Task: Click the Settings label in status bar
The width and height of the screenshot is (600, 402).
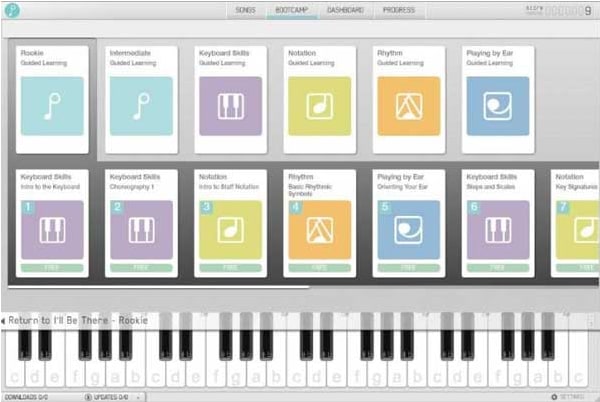Action: pyautogui.click(x=572, y=397)
